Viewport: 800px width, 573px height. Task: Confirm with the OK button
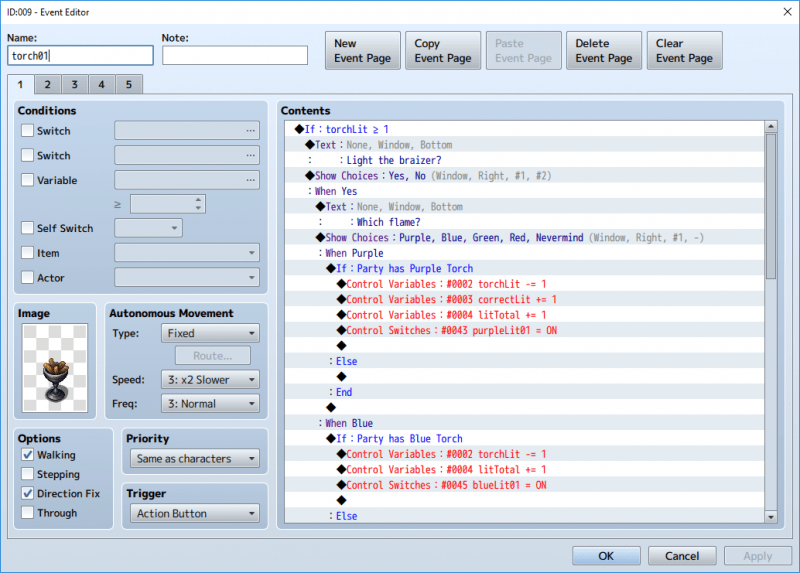[x=606, y=556]
